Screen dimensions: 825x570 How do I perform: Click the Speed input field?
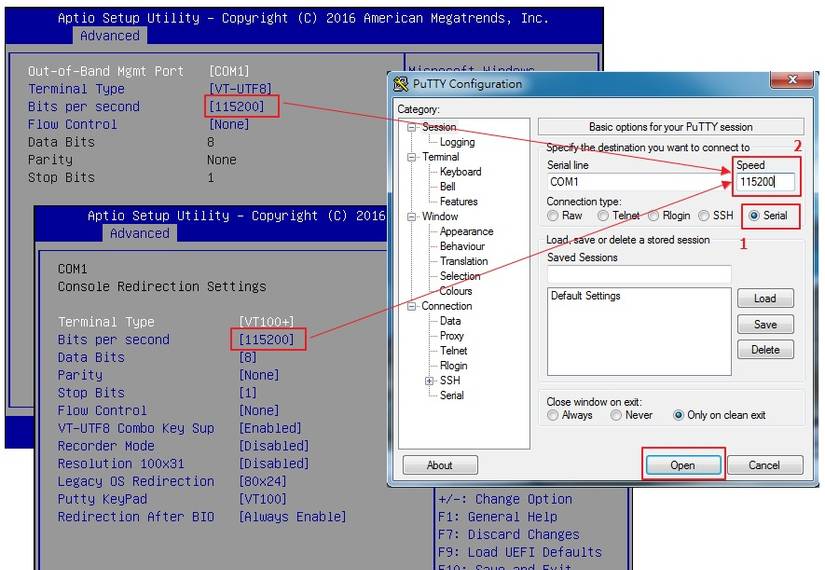(766, 182)
